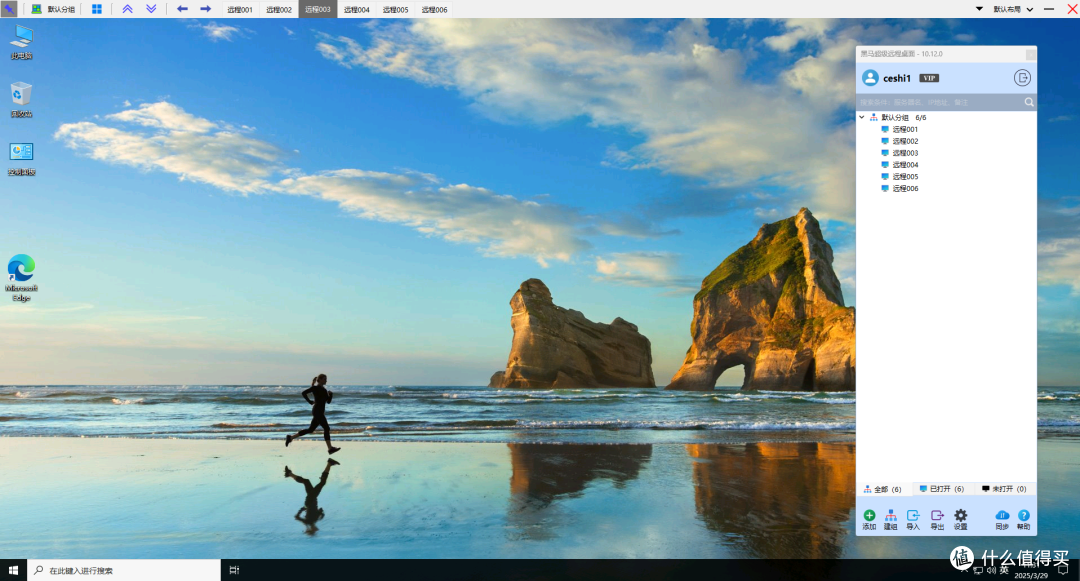Show the 全部 (6) filter tab

[x=883, y=489]
